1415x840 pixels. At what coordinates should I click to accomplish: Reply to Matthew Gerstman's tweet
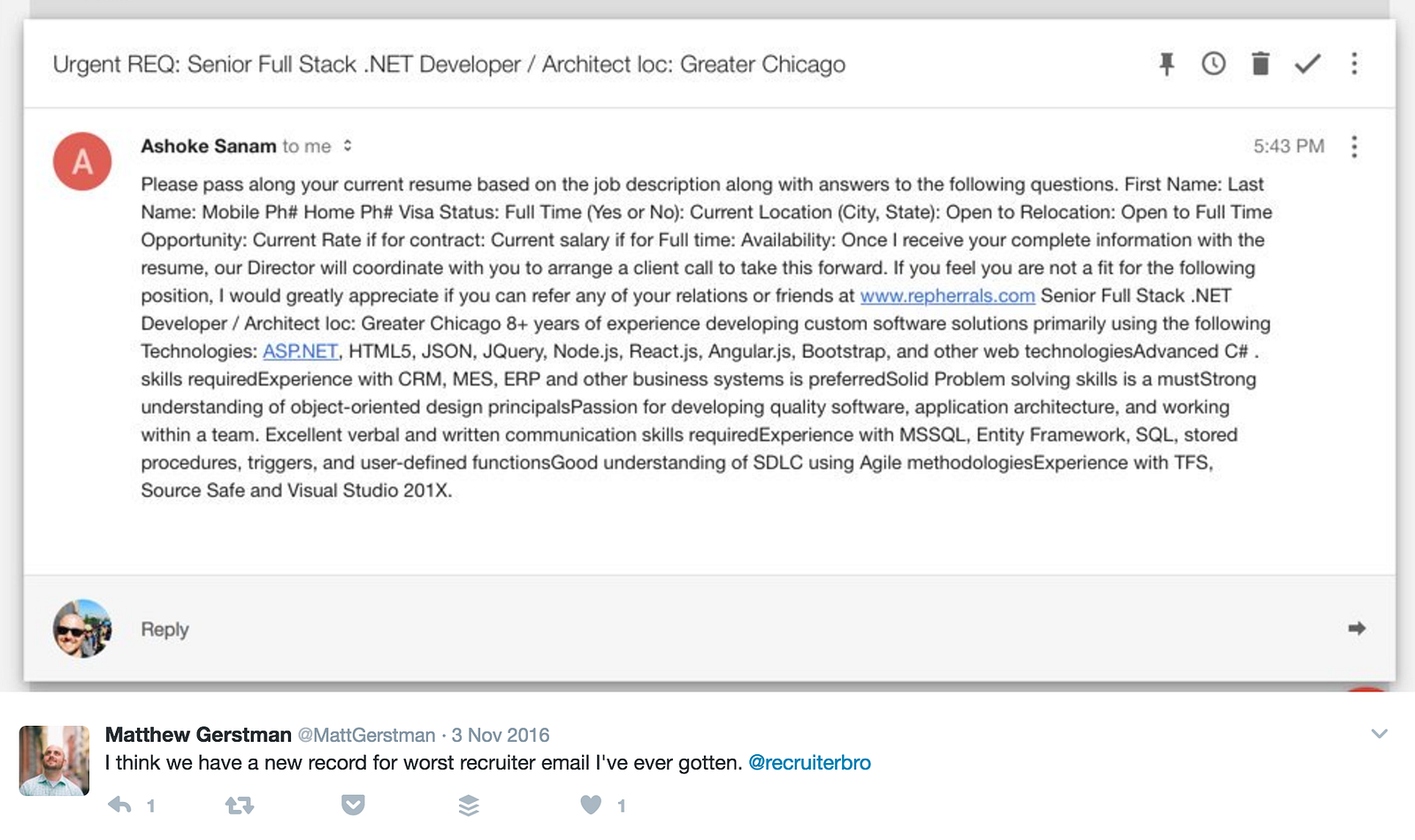pyautogui.click(x=119, y=805)
